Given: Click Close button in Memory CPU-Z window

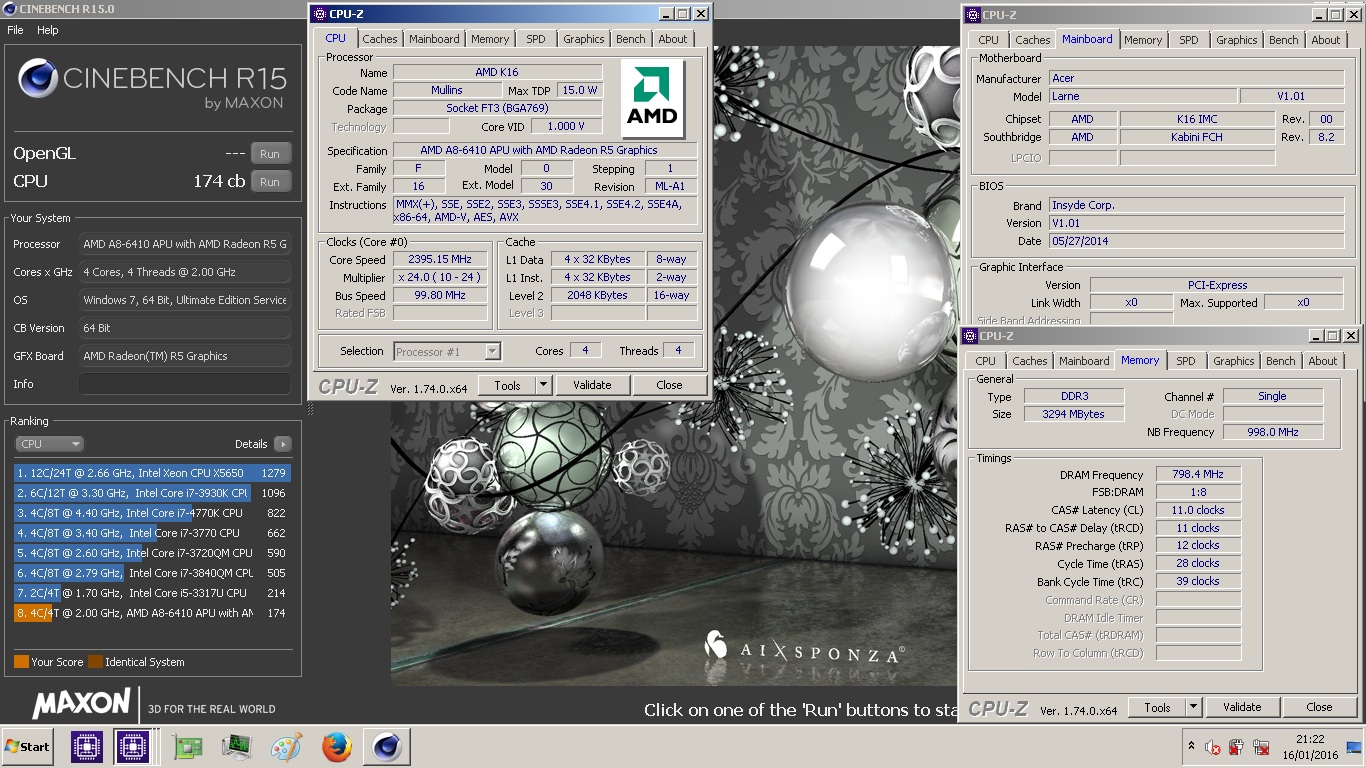Looking at the screenshot, I should (1319, 707).
